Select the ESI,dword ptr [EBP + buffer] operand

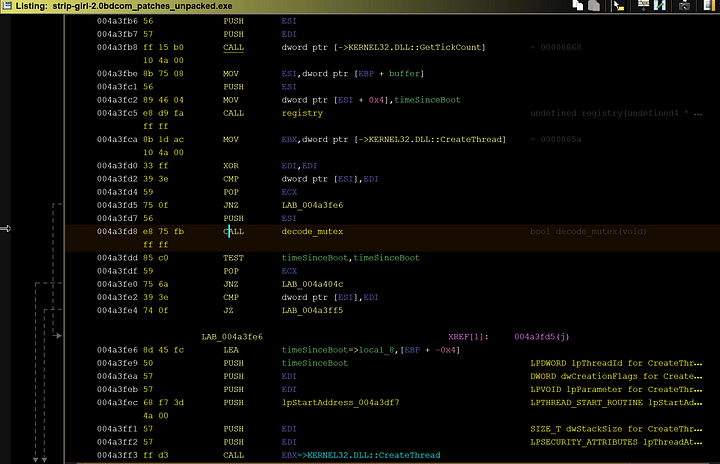[353, 74]
